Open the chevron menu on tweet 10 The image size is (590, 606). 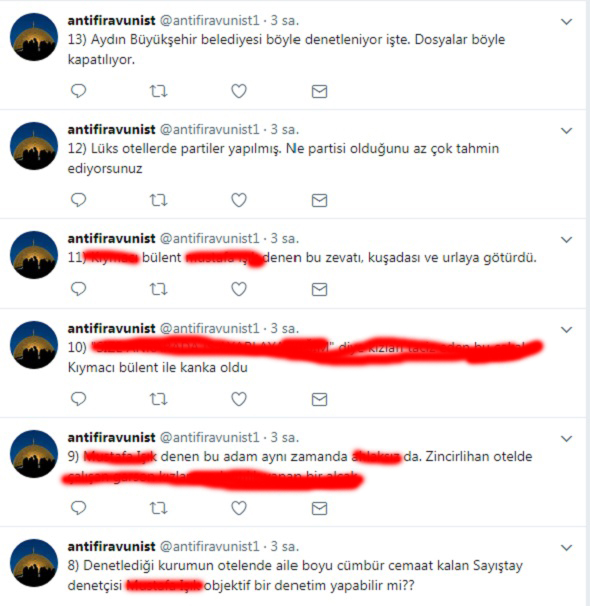(566, 330)
